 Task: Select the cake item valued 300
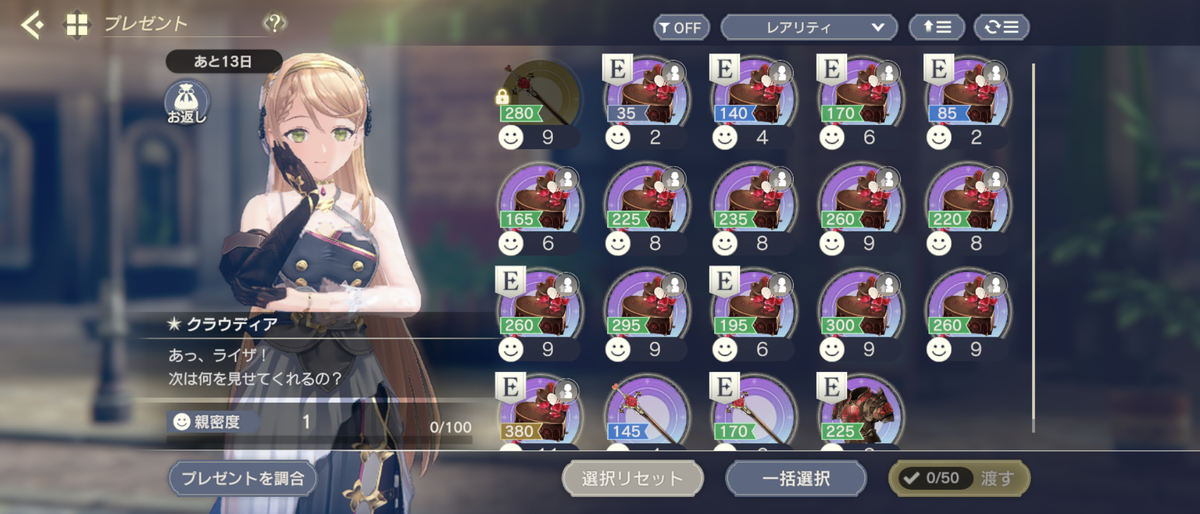[x=862, y=311]
